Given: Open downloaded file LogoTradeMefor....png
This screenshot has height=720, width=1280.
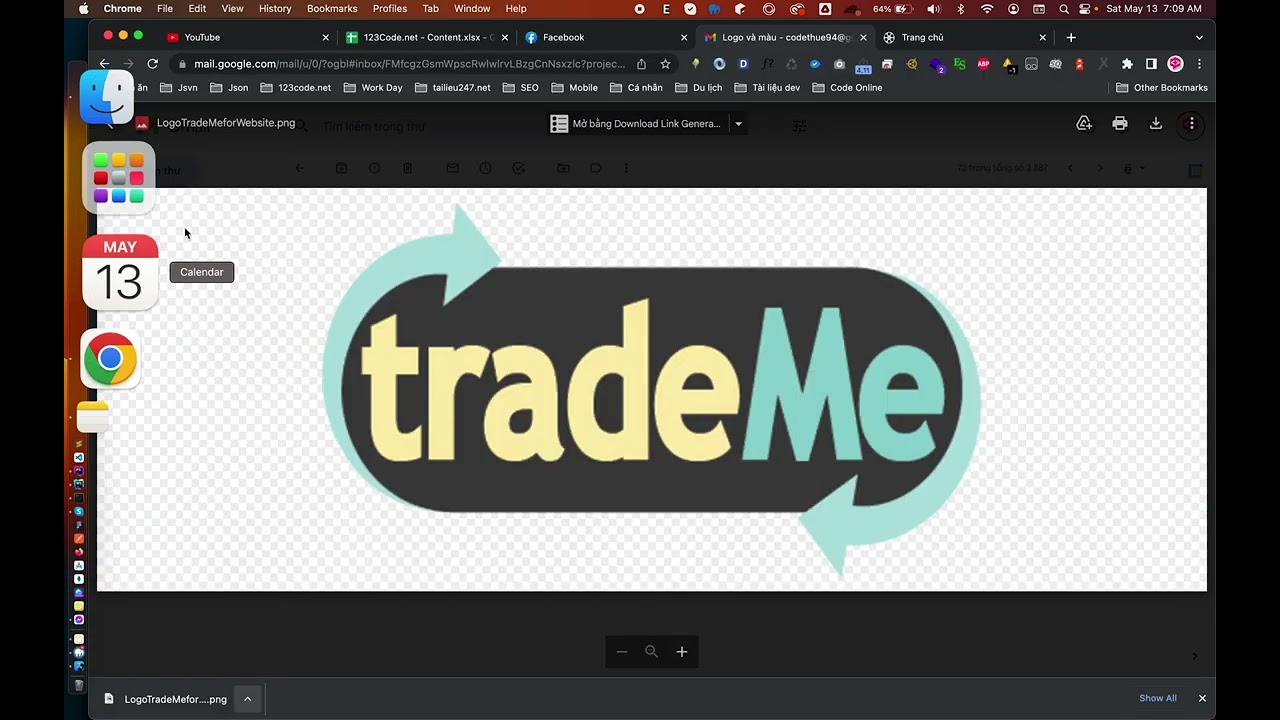Looking at the screenshot, I should (x=166, y=699).
